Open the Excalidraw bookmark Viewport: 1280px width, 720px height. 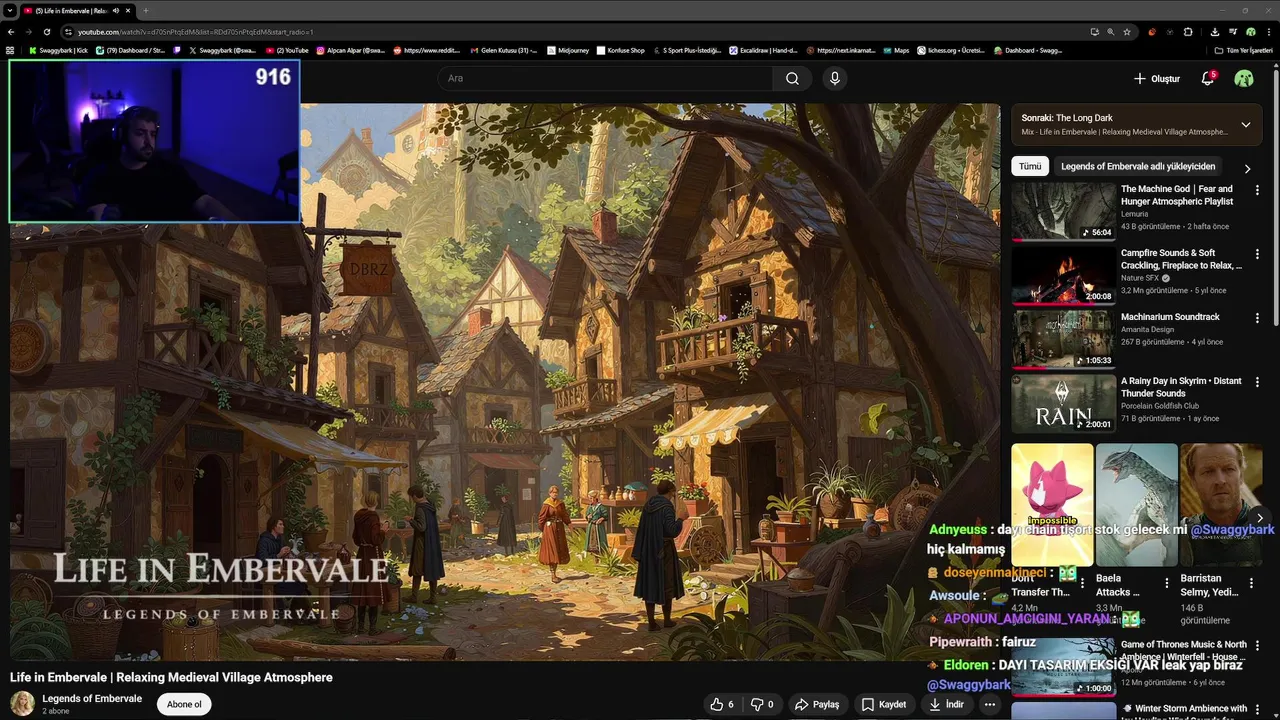pos(763,50)
